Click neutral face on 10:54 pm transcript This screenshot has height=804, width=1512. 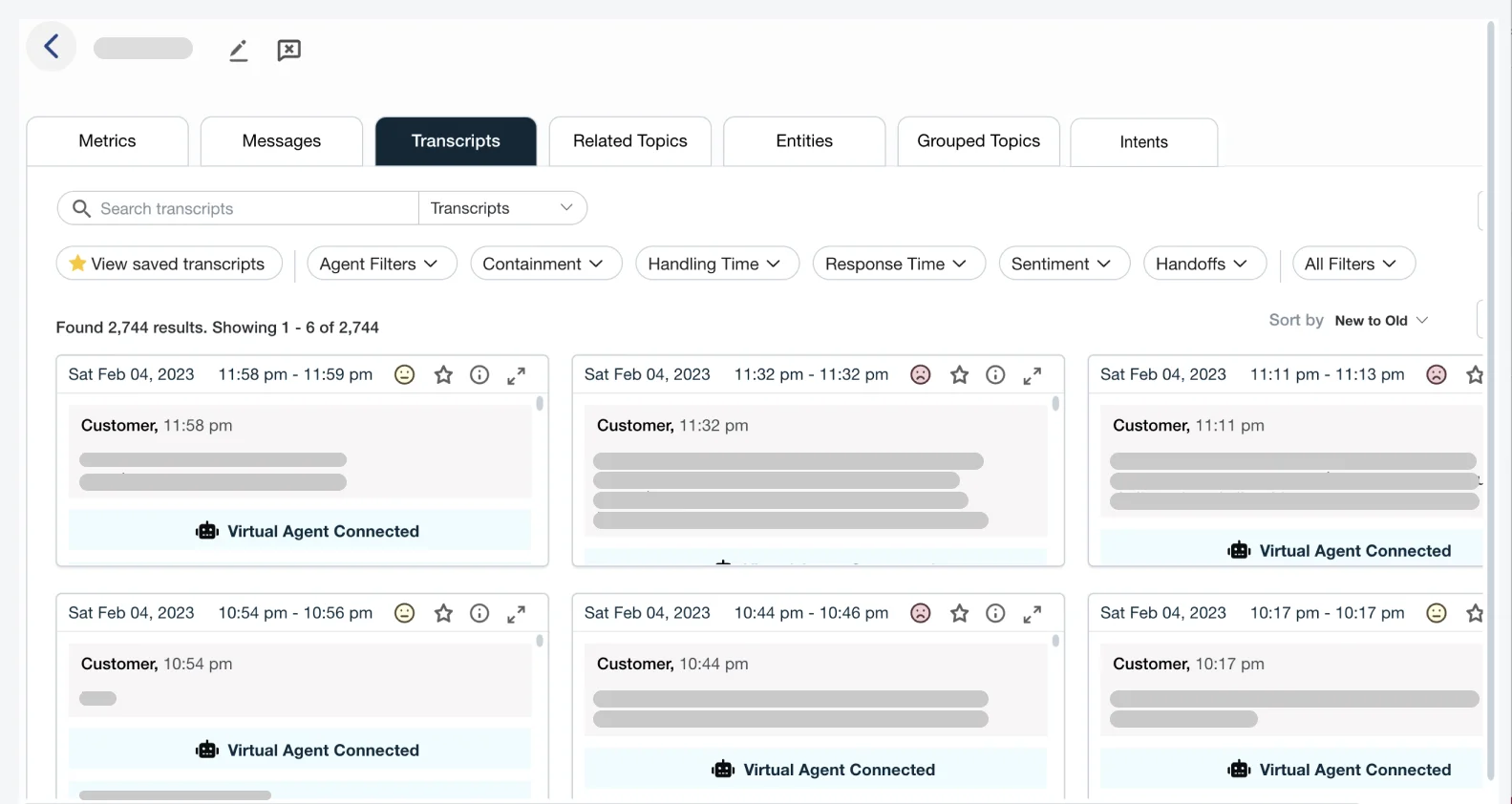[x=404, y=613]
